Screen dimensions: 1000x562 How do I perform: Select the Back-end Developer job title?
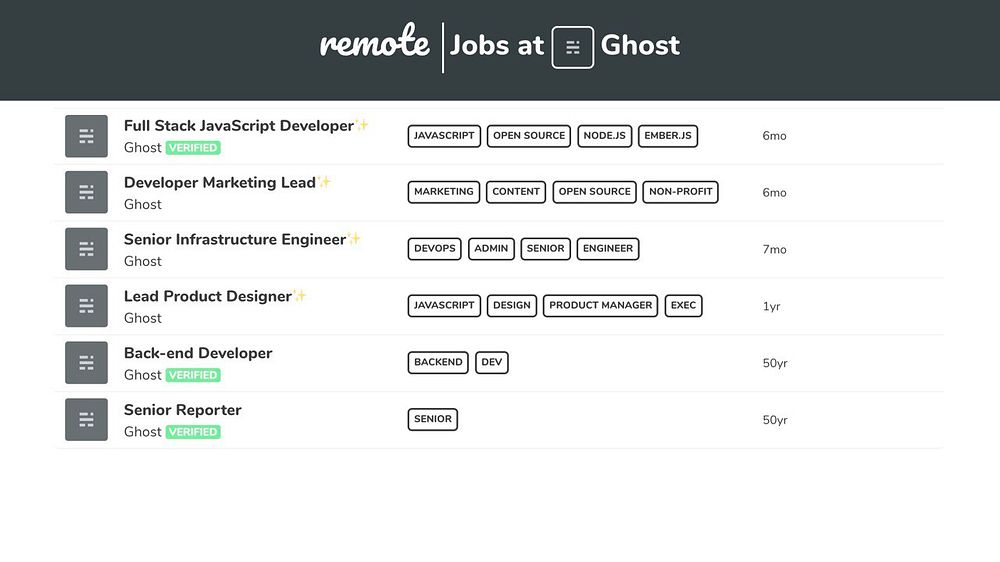pyautogui.click(x=198, y=353)
